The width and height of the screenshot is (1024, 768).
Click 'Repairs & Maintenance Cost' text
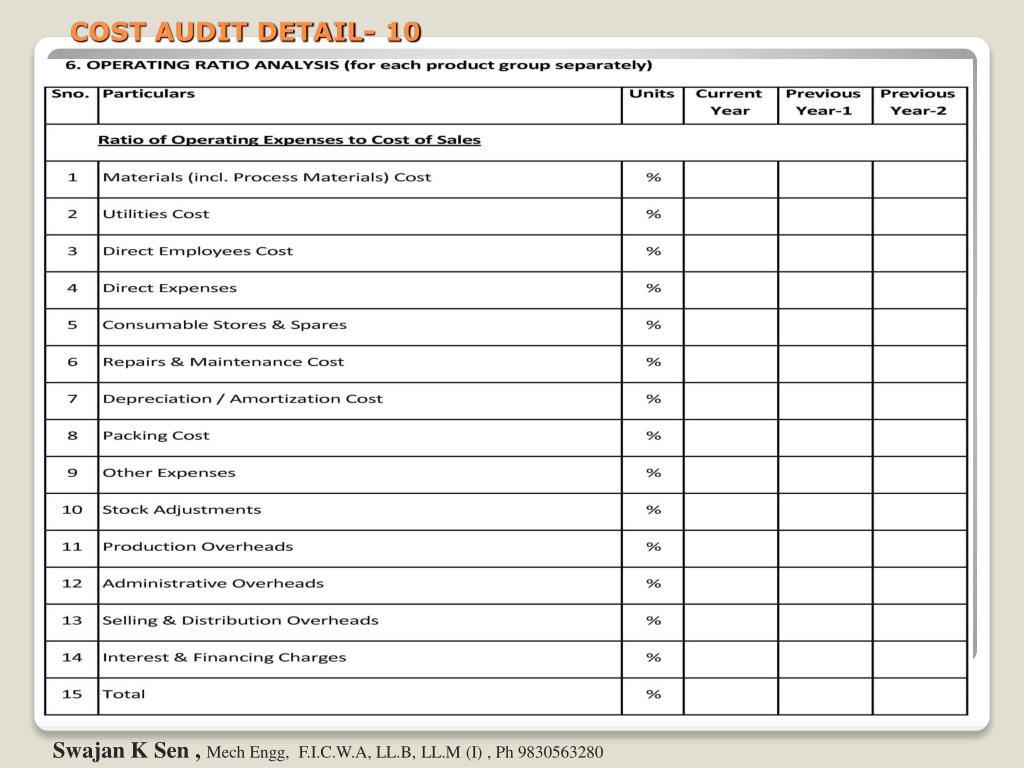pyautogui.click(x=223, y=362)
